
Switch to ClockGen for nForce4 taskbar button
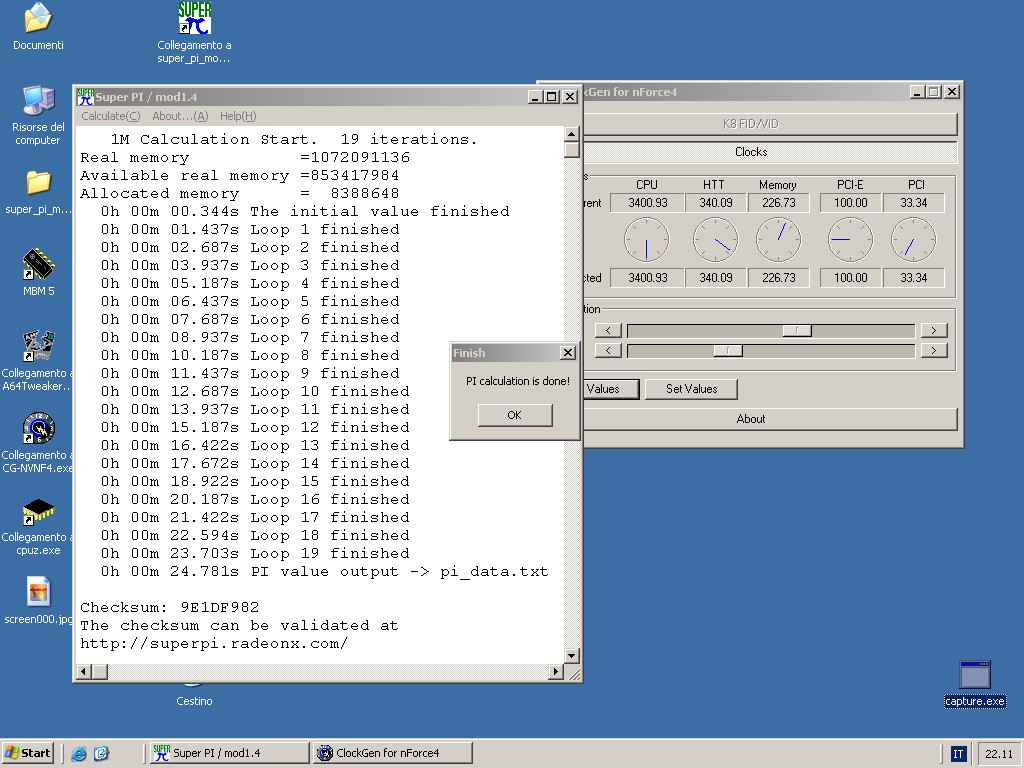pyautogui.click(x=392, y=753)
